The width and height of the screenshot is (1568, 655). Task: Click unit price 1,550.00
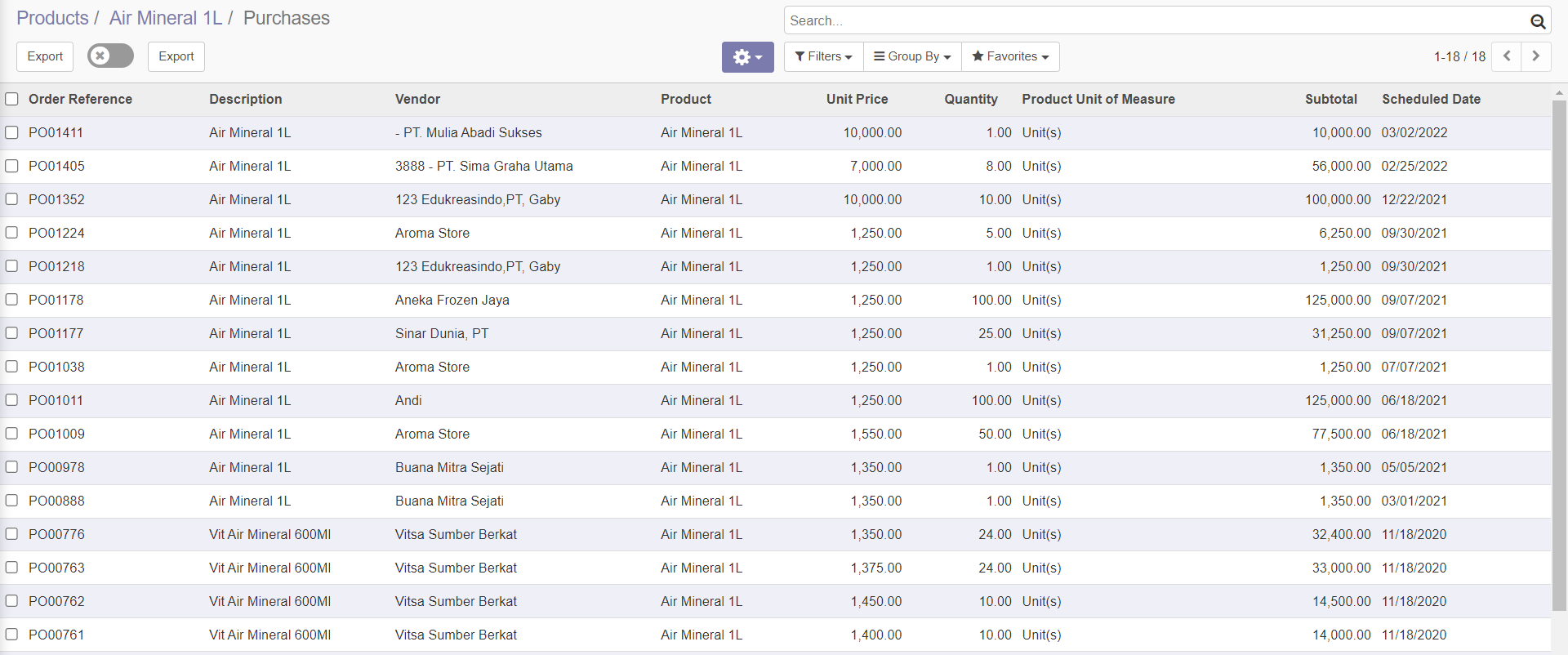(x=876, y=434)
